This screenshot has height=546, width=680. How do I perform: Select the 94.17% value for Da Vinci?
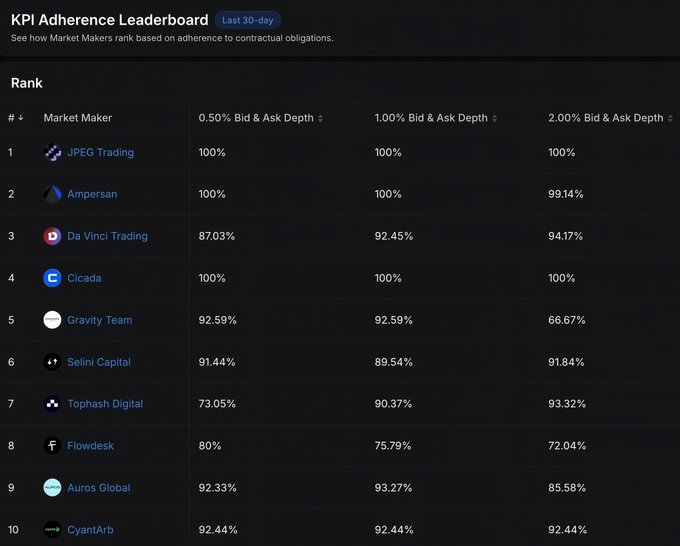click(x=565, y=236)
